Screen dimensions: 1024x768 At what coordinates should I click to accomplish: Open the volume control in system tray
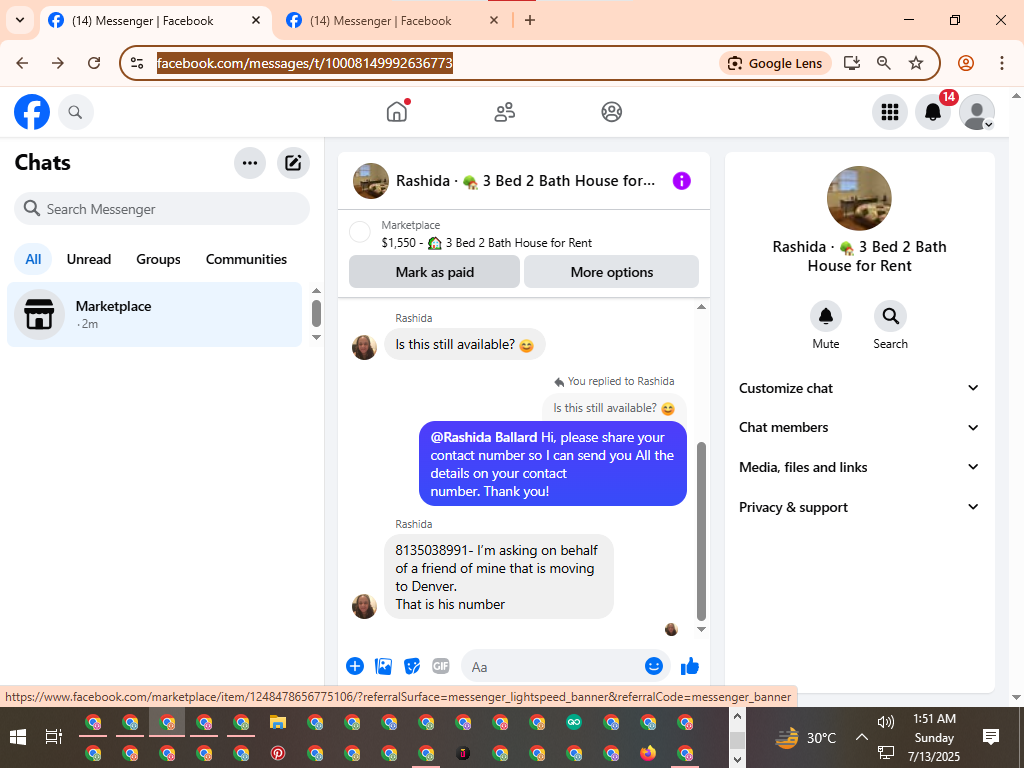pos(886,722)
